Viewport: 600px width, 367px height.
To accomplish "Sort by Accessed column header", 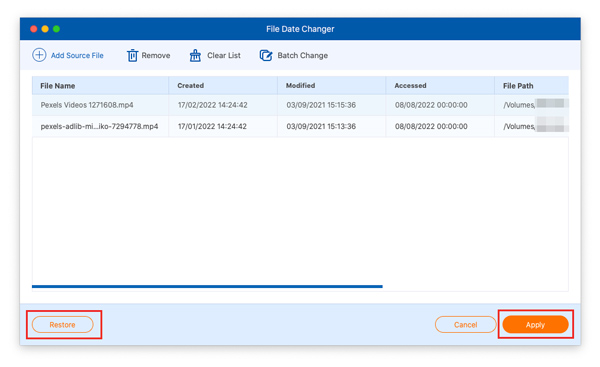I will (x=440, y=86).
